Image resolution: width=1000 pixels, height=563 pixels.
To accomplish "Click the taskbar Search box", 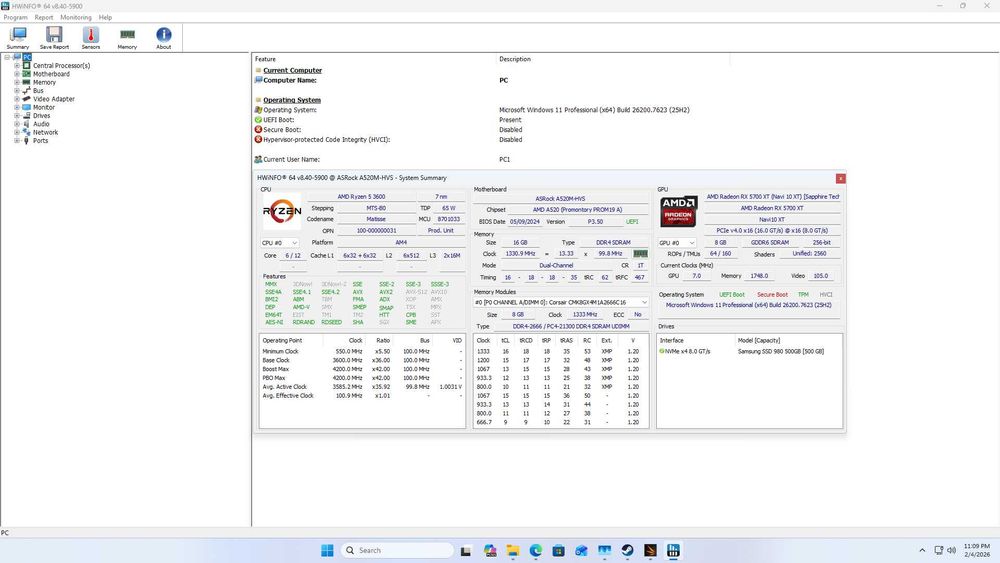I will pyautogui.click(x=397, y=550).
